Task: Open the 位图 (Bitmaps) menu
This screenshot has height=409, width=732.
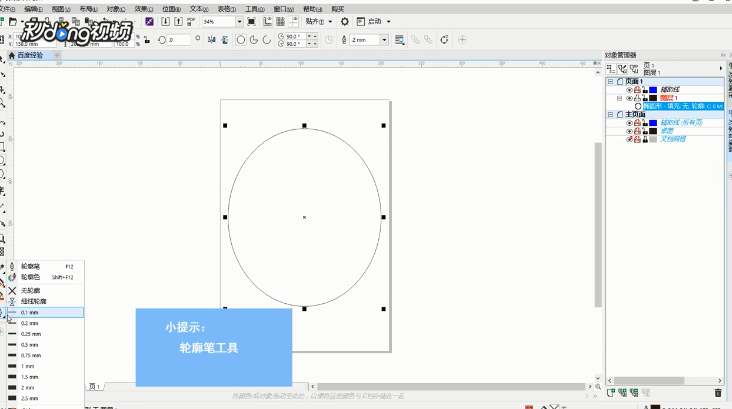Action: pos(171,9)
